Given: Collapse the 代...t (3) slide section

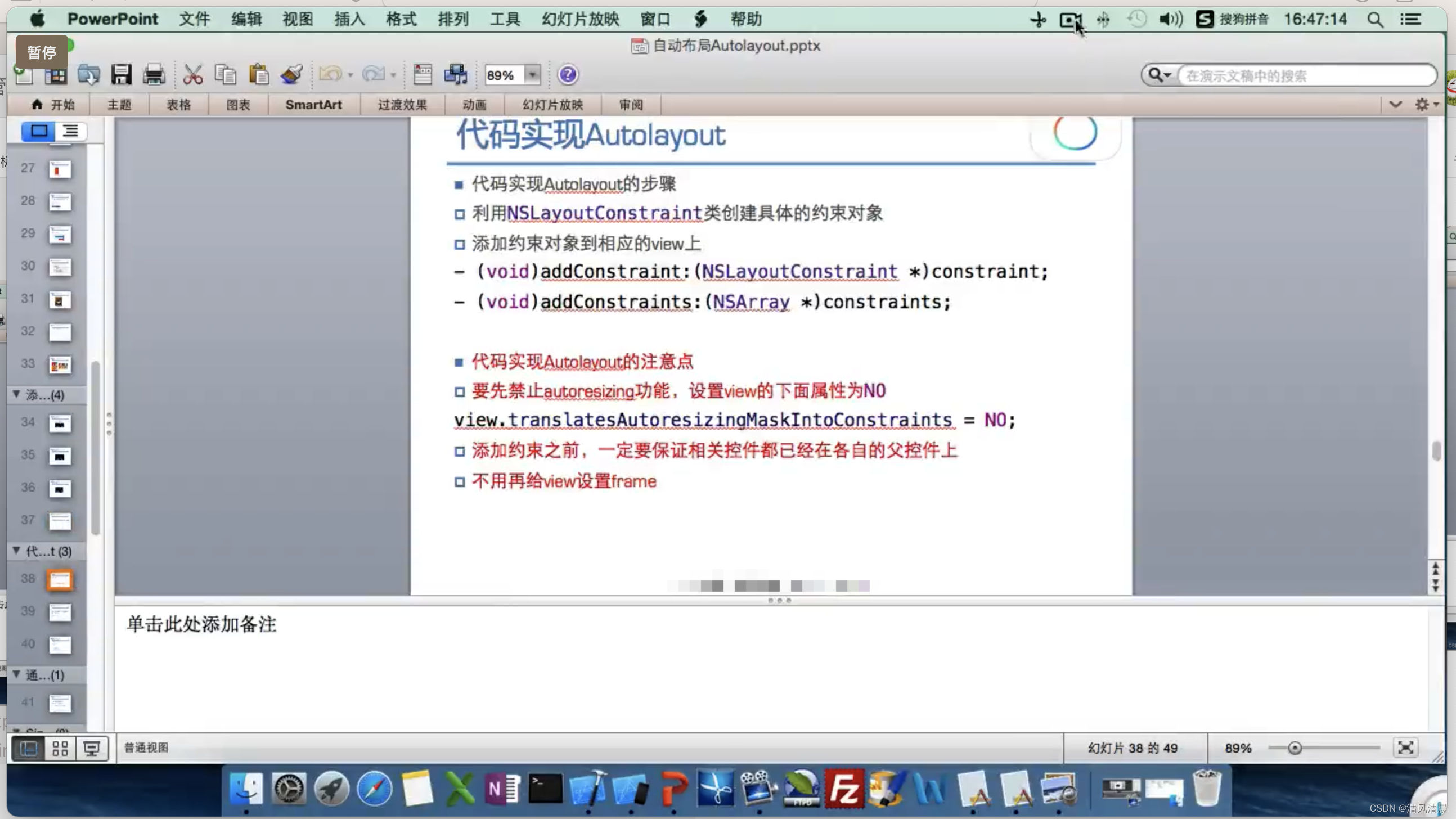Looking at the screenshot, I should pos(16,551).
